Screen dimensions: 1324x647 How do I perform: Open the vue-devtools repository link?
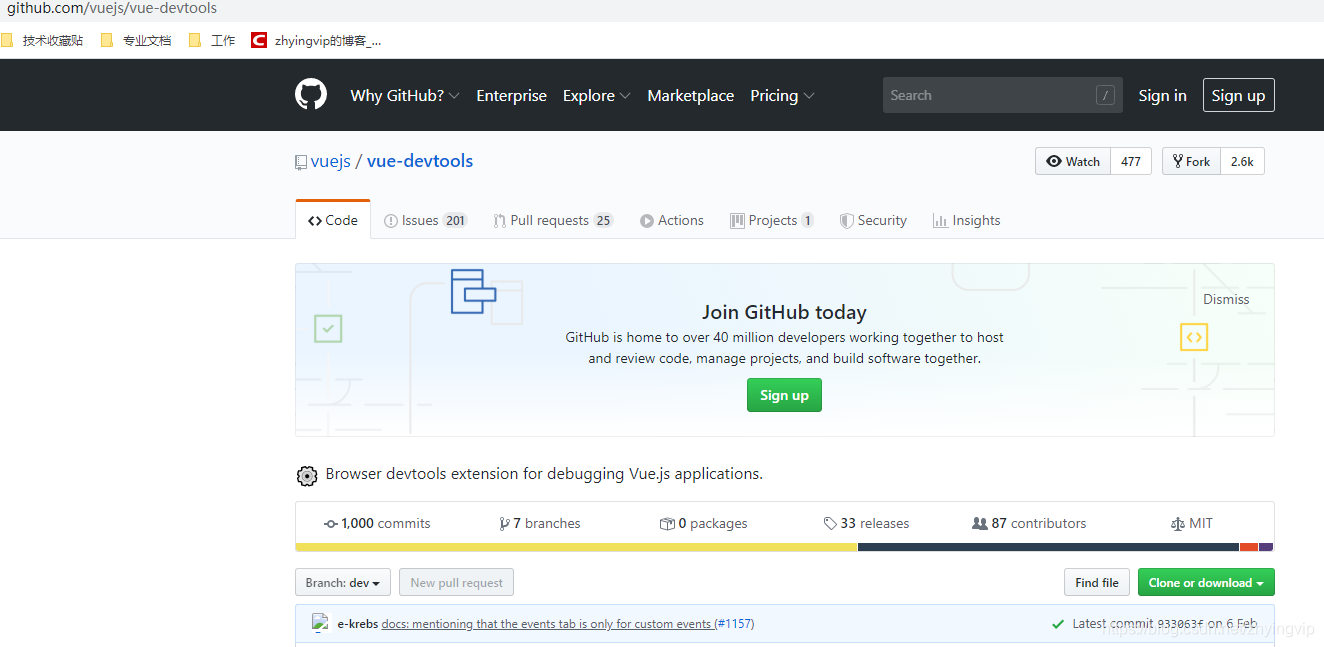pos(420,161)
